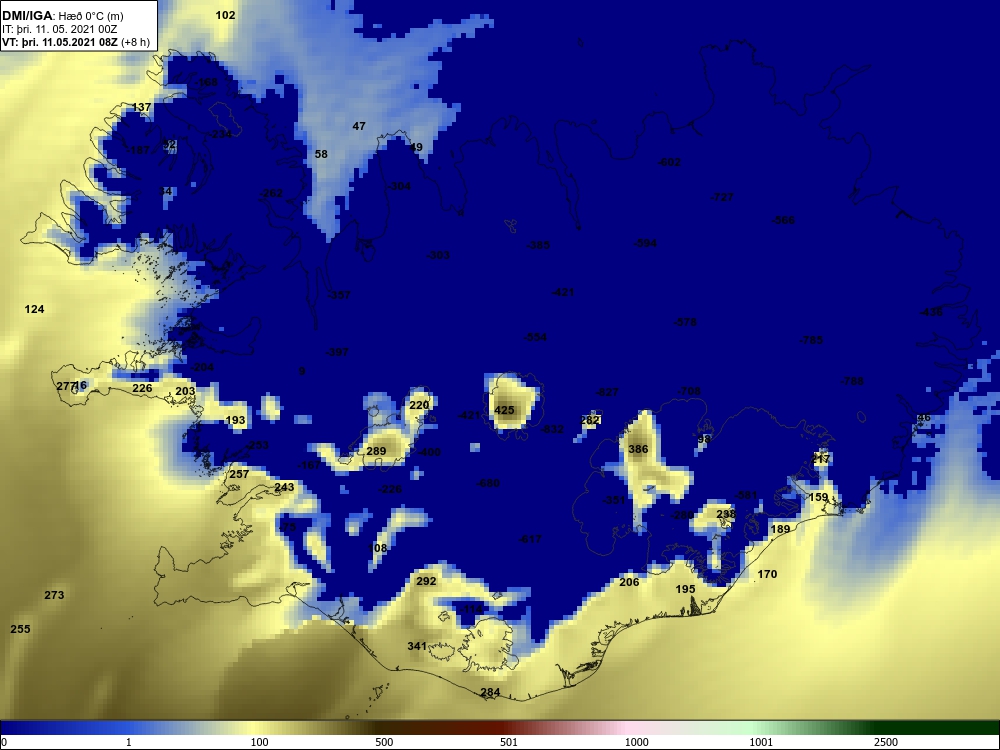Click the value 425 on the glacier
The image size is (1000, 750).
[504, 410]
